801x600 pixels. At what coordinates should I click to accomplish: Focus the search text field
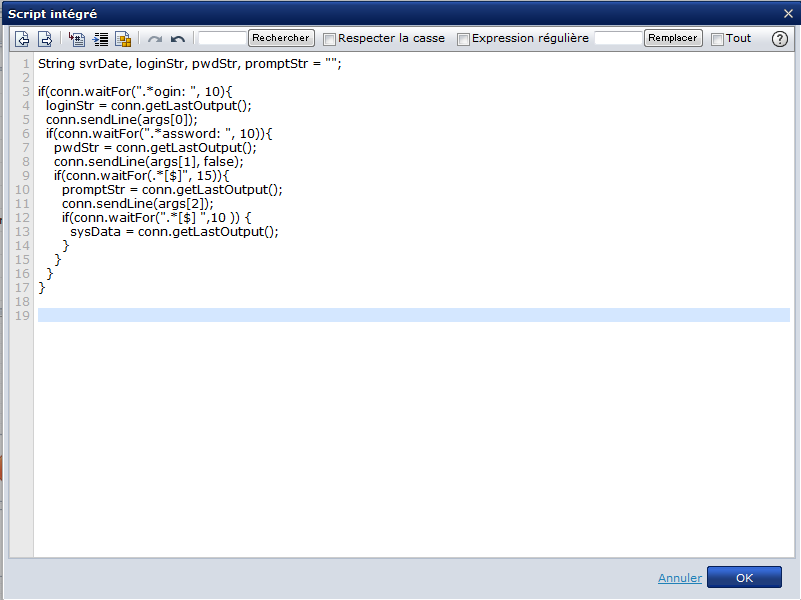coord(222,38)
